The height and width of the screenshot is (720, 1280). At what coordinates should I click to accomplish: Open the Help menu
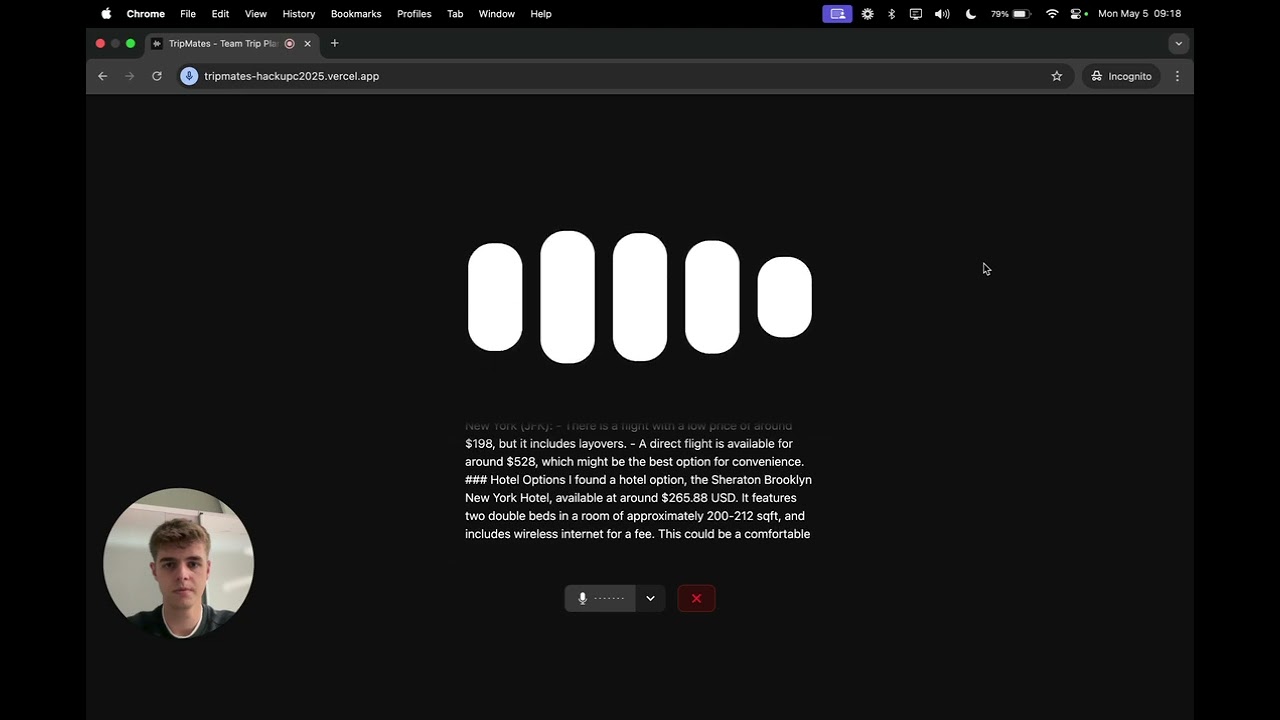541,14
